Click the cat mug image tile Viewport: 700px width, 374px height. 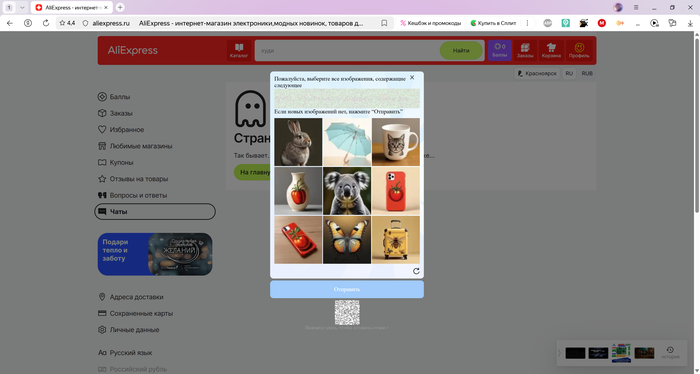[396, 142]
